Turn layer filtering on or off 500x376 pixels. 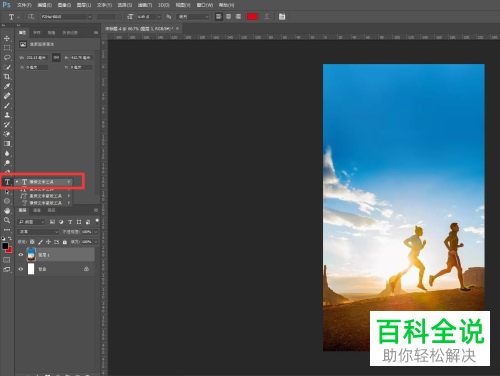tap(97, 221)
